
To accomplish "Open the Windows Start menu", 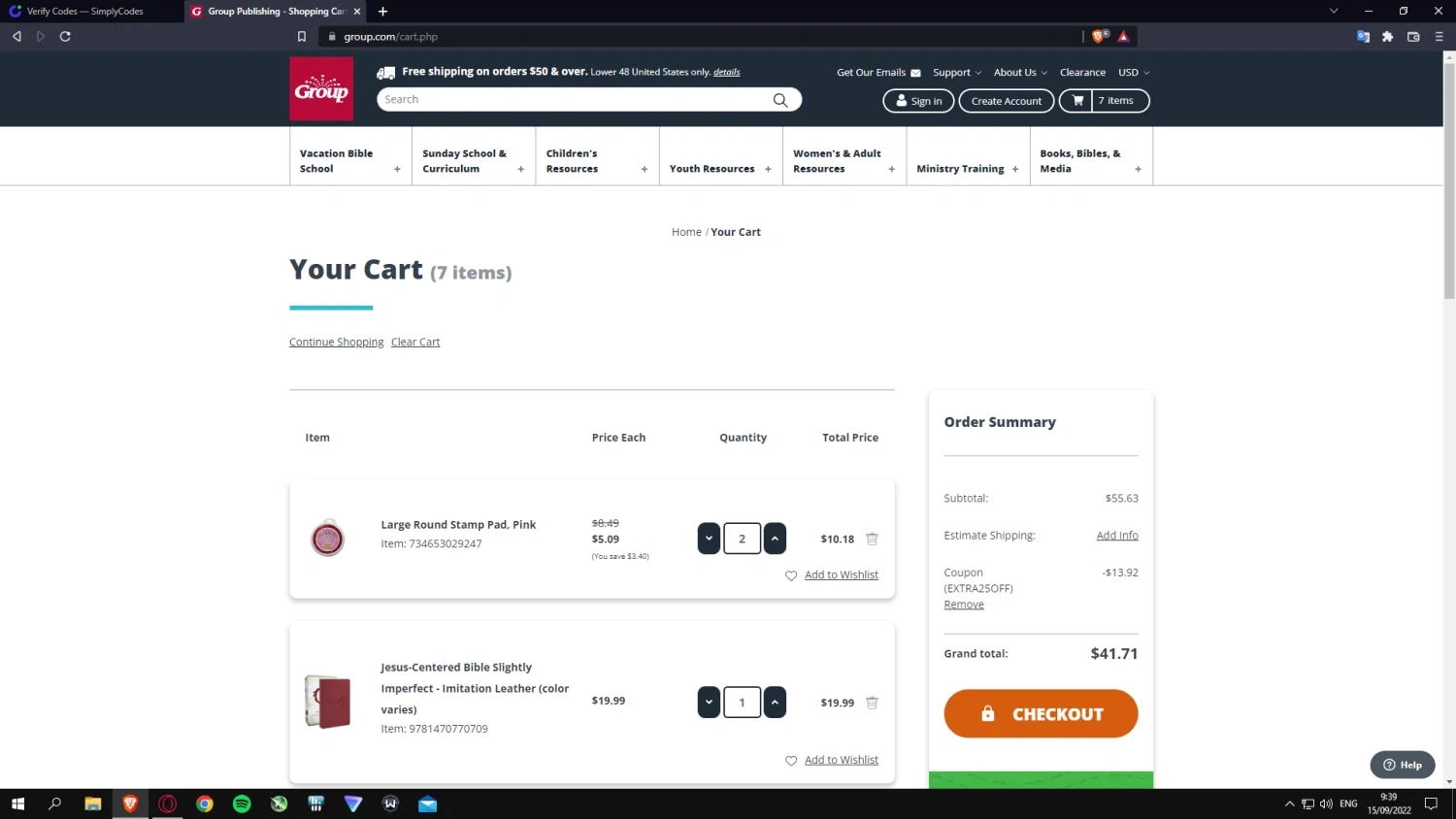I will (17, 803).
